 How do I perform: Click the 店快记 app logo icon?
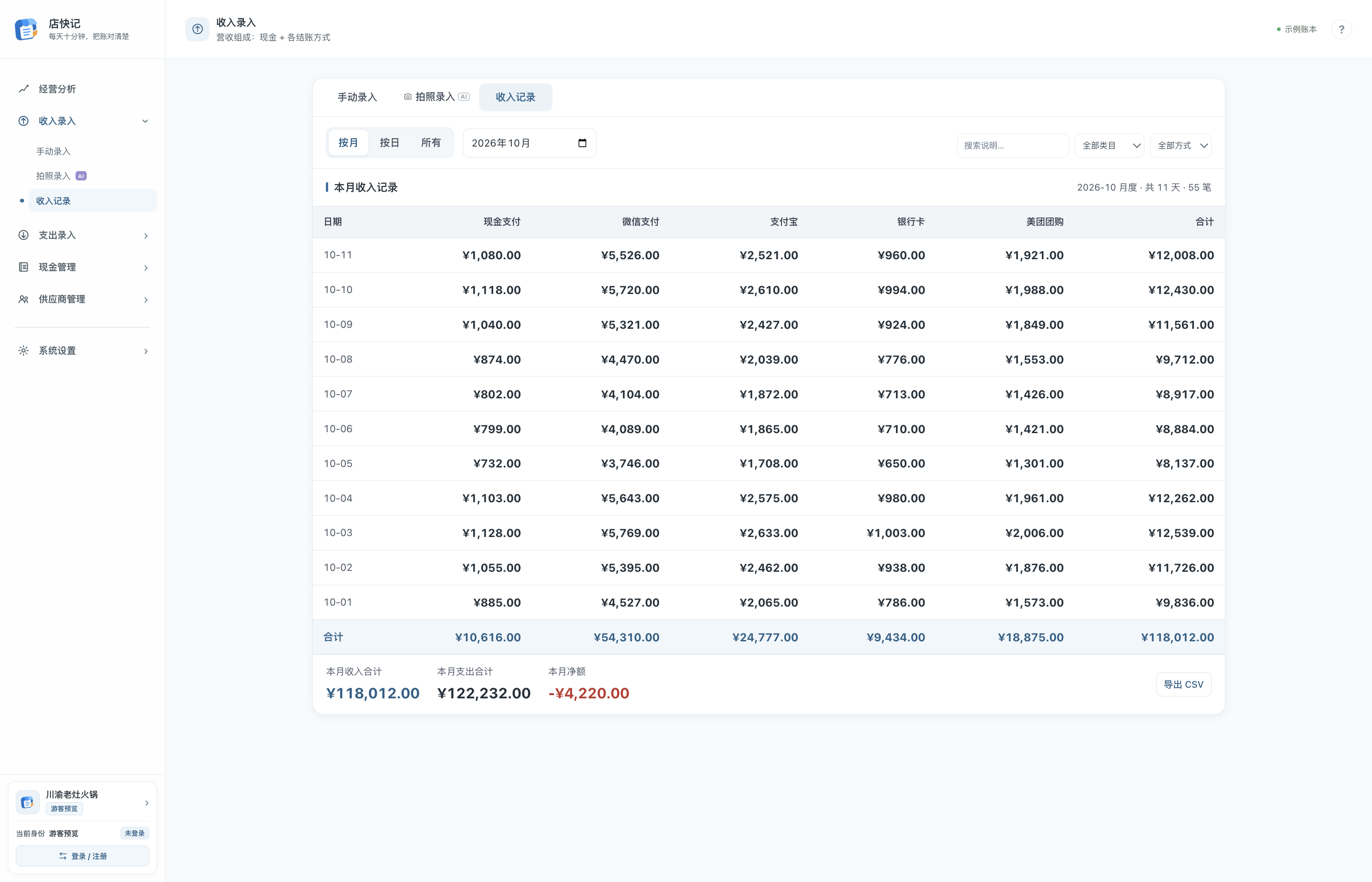(x=26, y=29)
